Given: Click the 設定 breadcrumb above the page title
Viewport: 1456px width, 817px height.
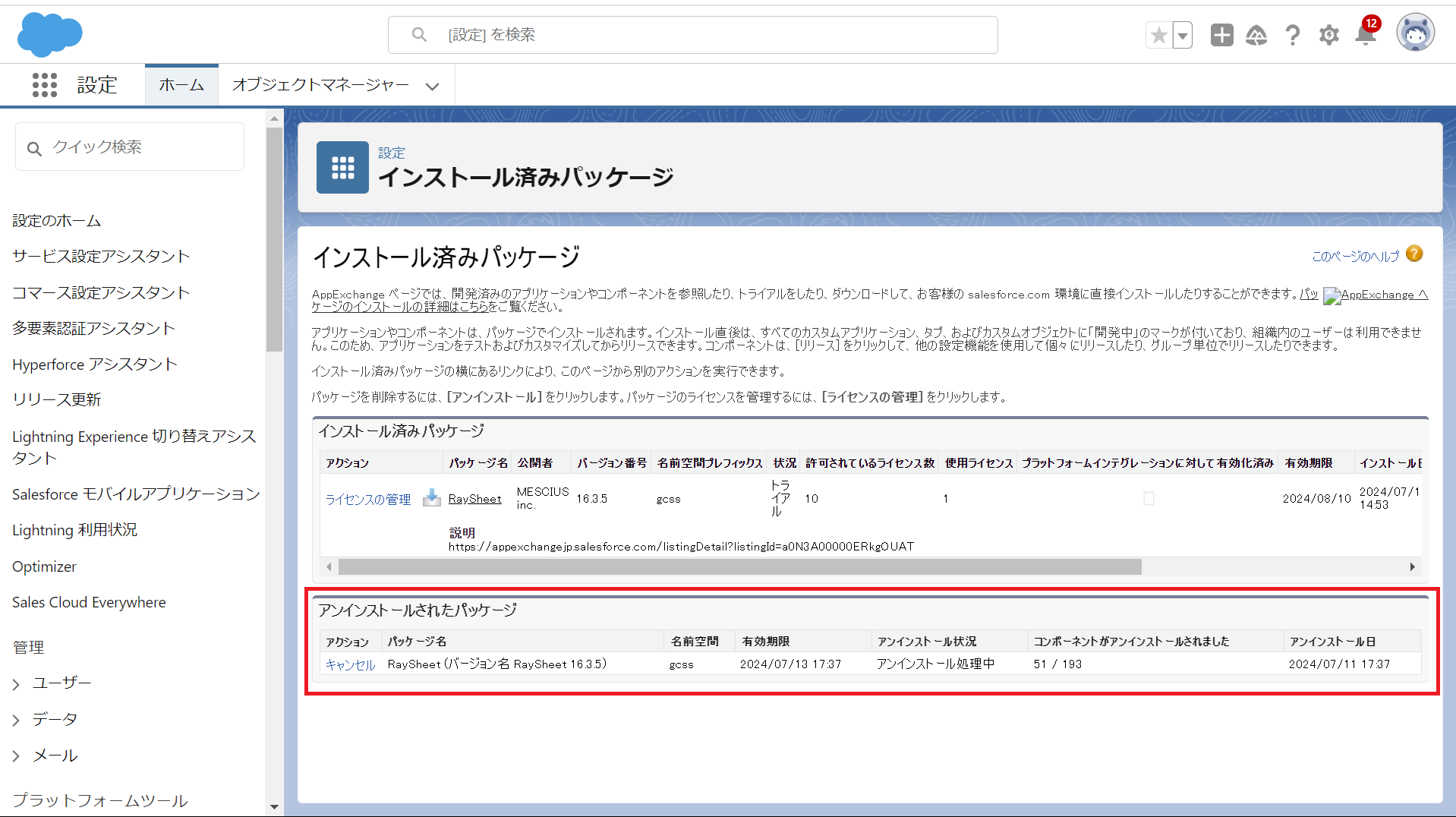Looking at the screenshot, I should [392, 153].
